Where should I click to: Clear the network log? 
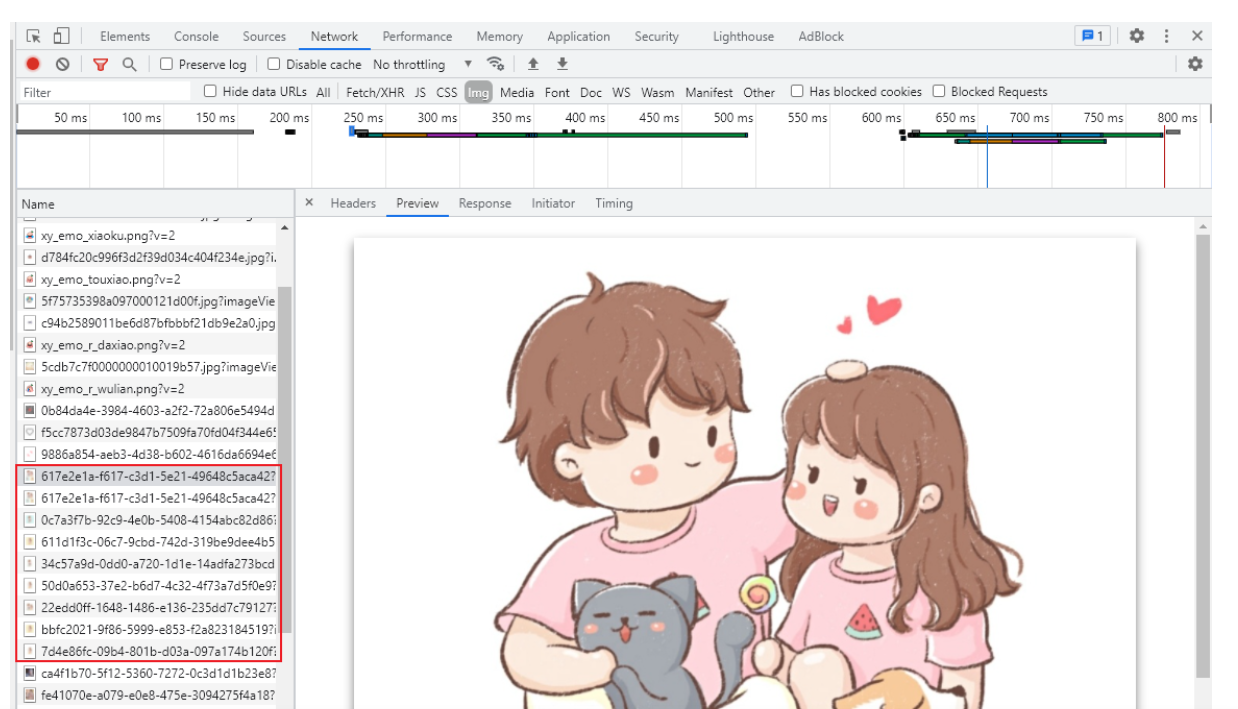click(x=62, y=64)
